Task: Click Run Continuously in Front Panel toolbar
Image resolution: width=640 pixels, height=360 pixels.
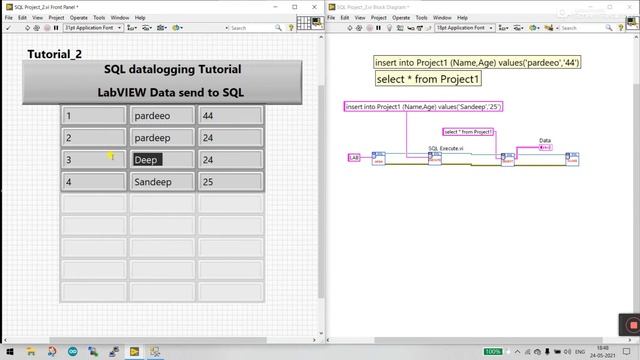Action: pyautogui.click(x=37, y=28)
